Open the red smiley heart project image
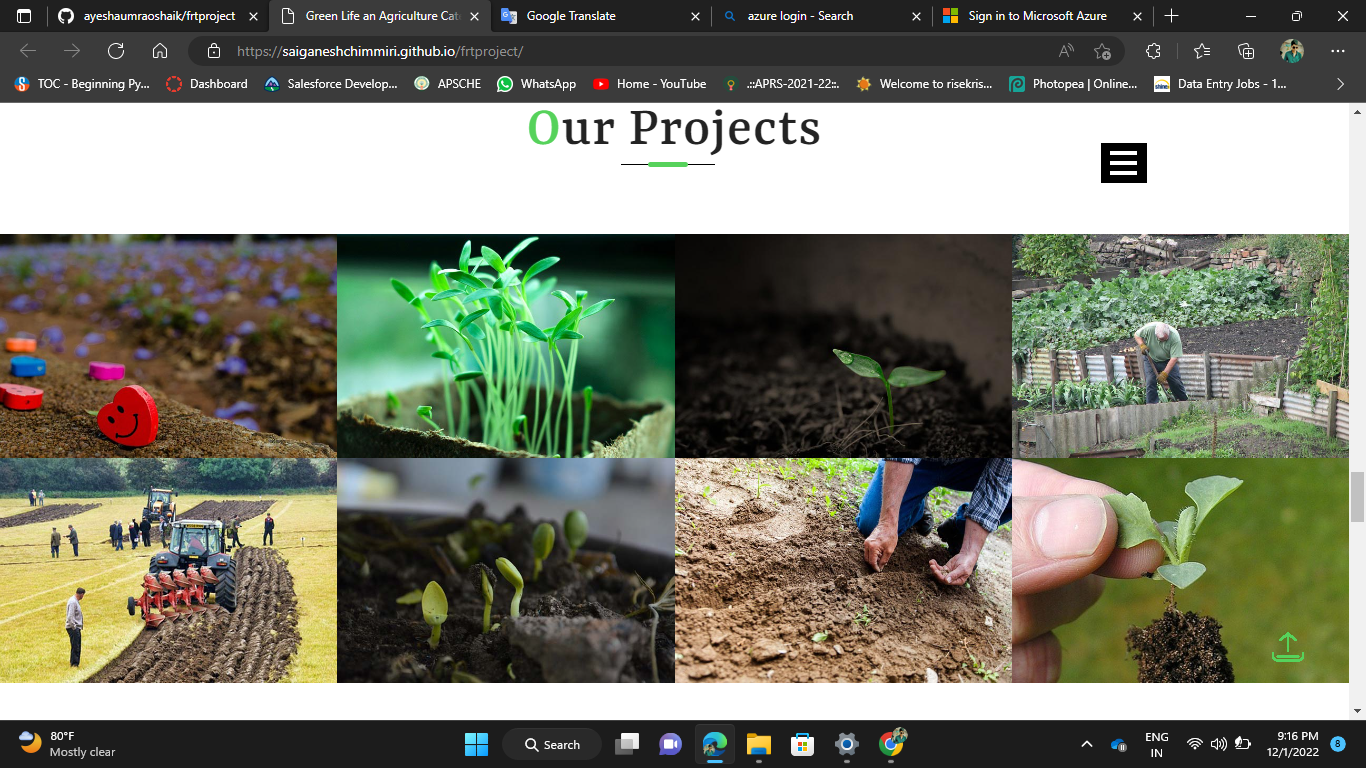 [168, 346]
